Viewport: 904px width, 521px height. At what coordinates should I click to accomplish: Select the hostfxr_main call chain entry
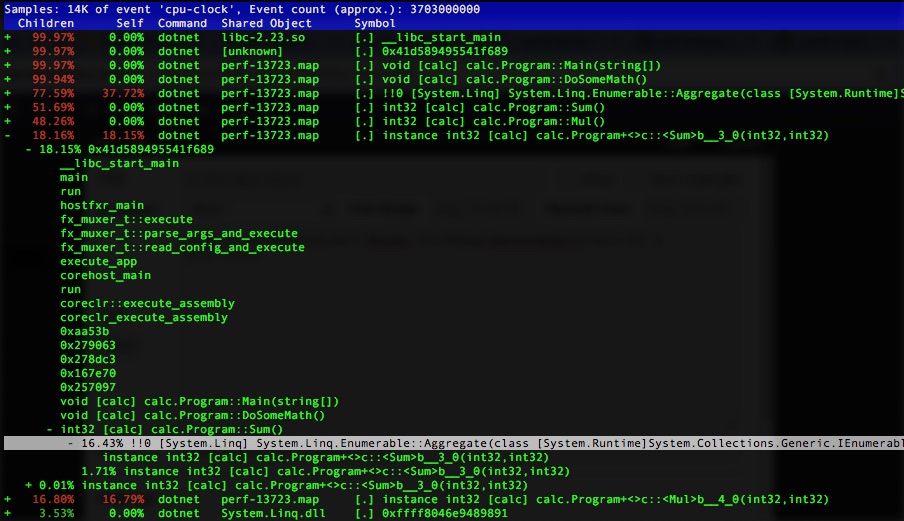click(102, 205)
